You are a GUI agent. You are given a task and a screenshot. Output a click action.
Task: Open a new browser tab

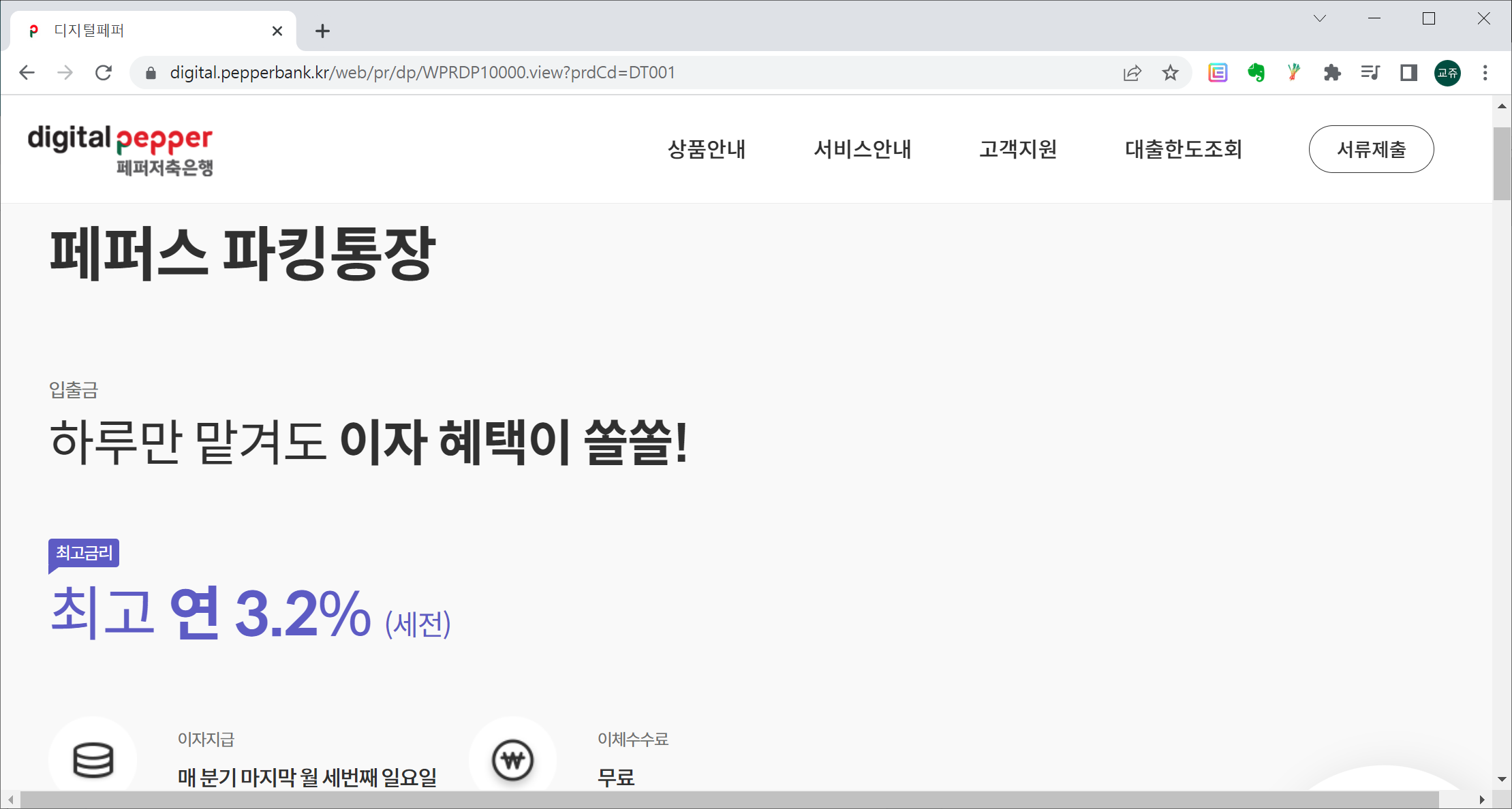pos(322,31)
